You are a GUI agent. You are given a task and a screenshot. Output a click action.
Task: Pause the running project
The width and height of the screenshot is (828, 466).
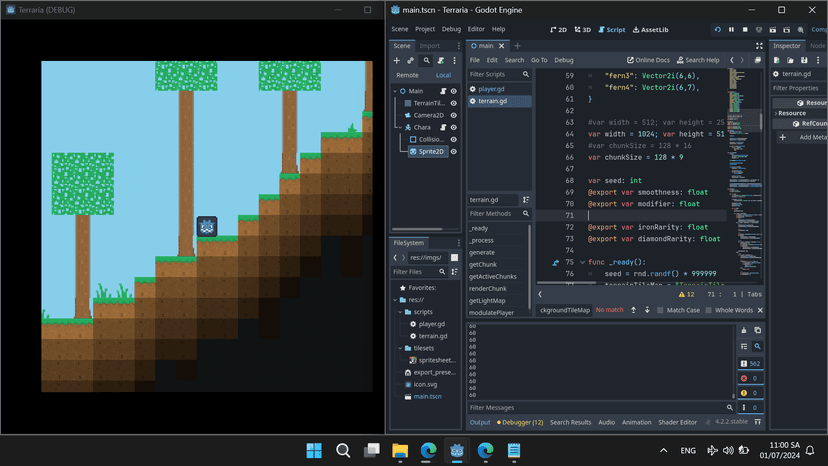coord(731,30)
